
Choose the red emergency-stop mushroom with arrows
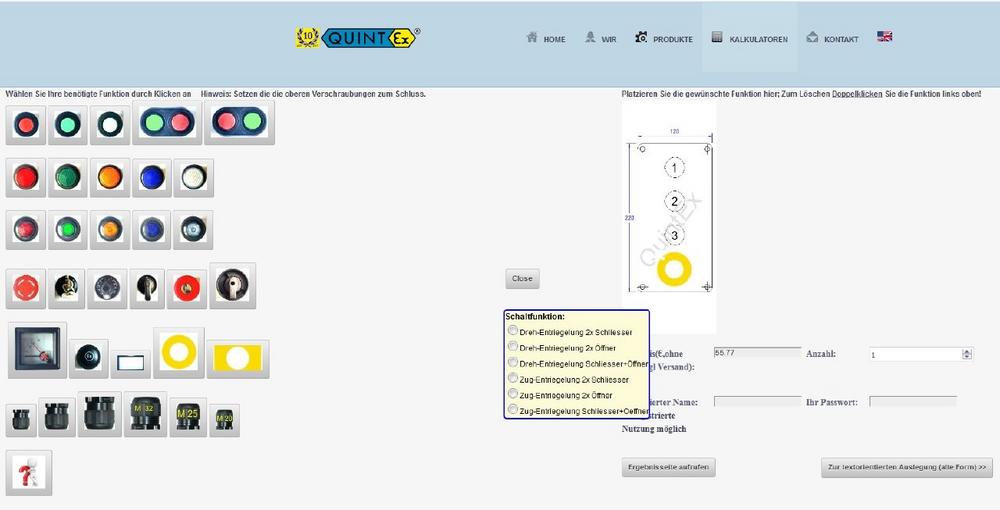point(26,289)
